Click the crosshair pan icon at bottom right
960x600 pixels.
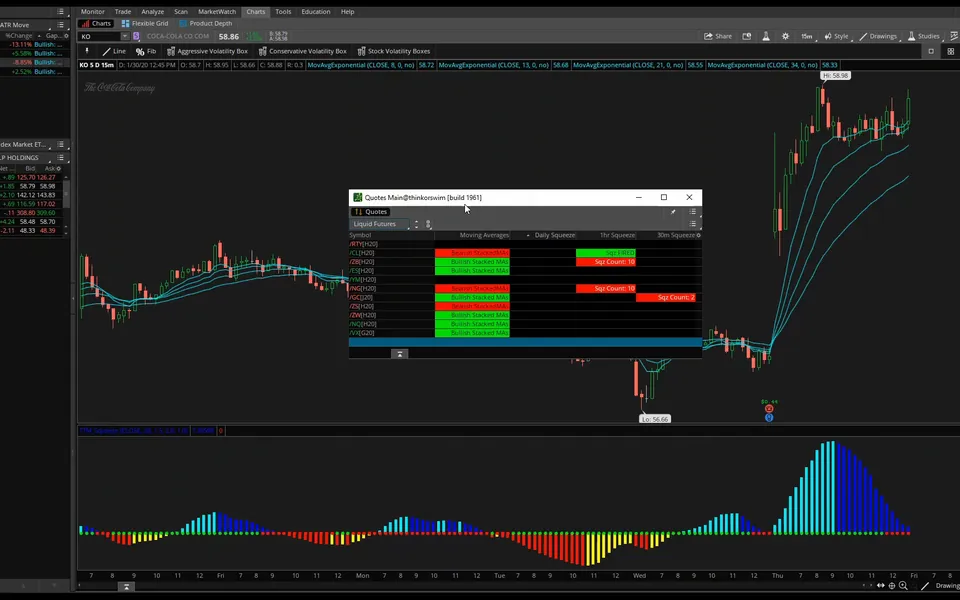click(x=892, y=586)
